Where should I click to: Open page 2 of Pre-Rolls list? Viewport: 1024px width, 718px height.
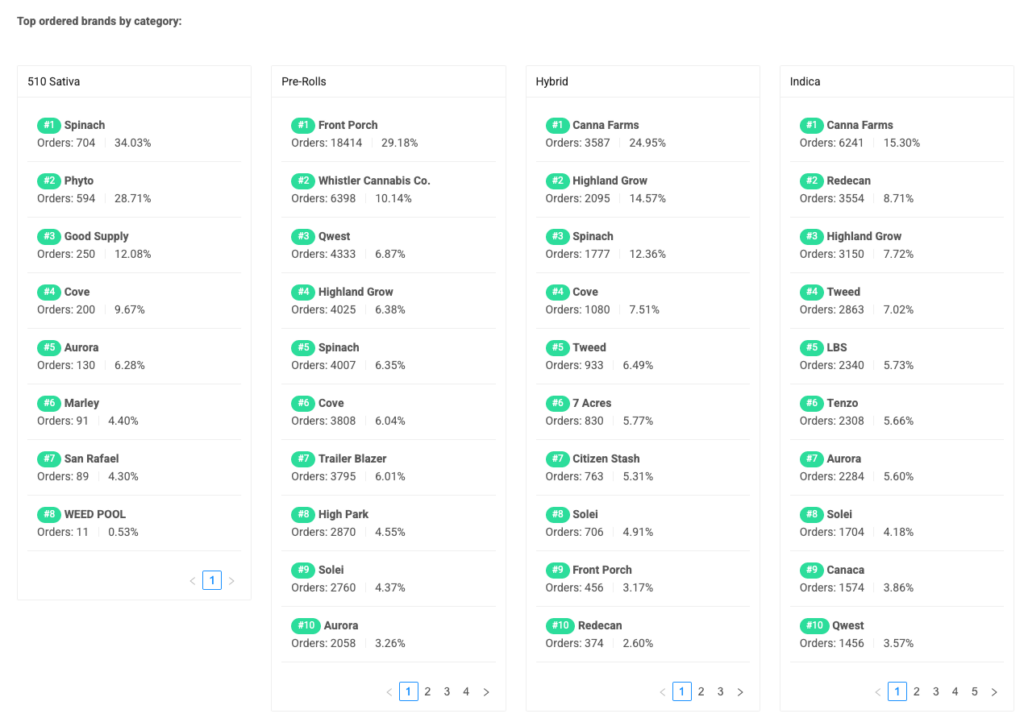pos(428,691)
